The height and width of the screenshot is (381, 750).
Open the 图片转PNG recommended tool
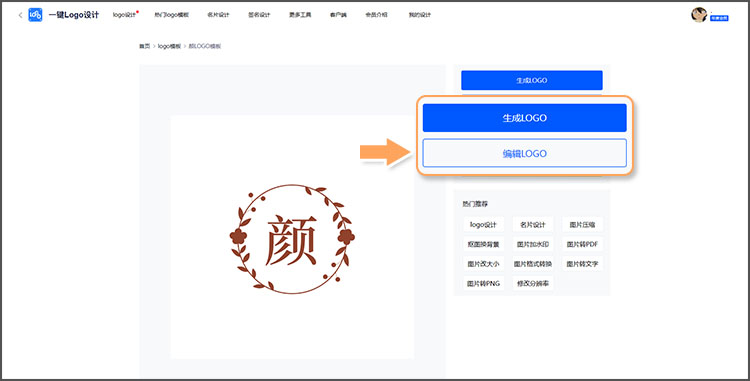click(483, 283)
